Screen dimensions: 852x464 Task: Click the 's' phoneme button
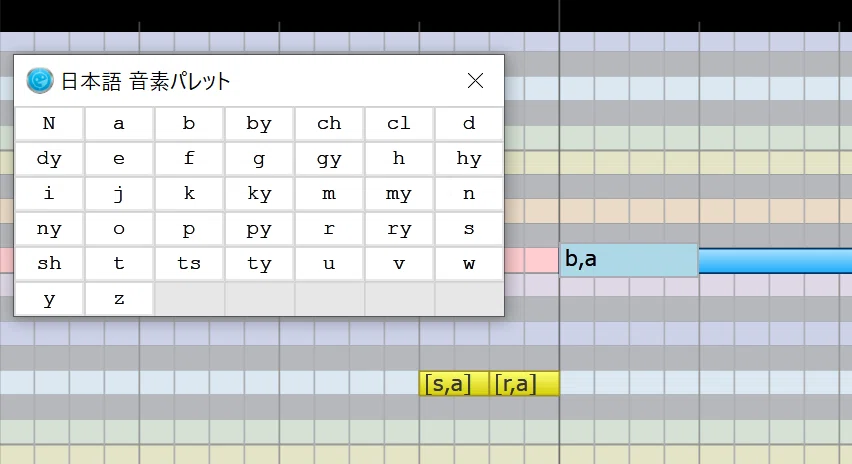click(x=469, y=229)
